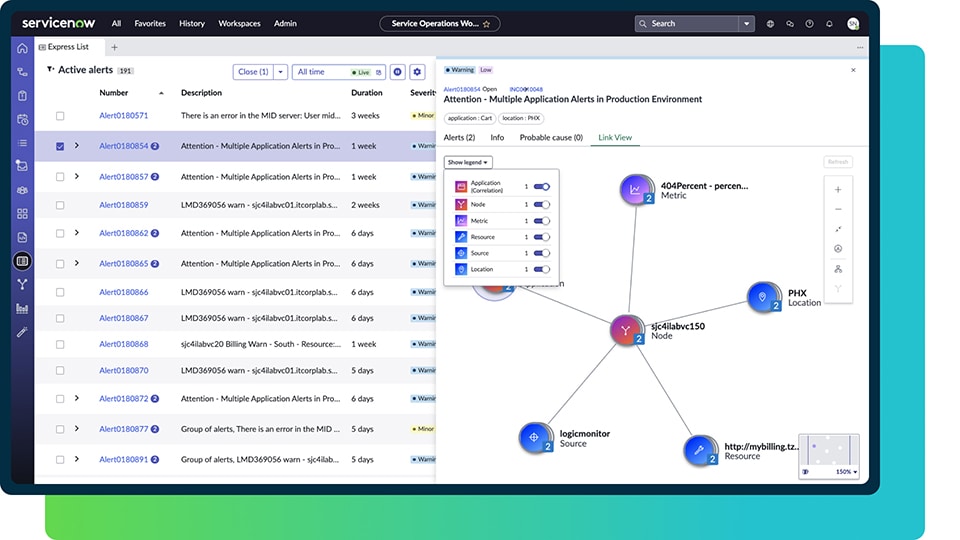Viewport: 960px width, 540px height.
Task: Expand the Alert0180891 group row
Action: click(x=77, y=459)
